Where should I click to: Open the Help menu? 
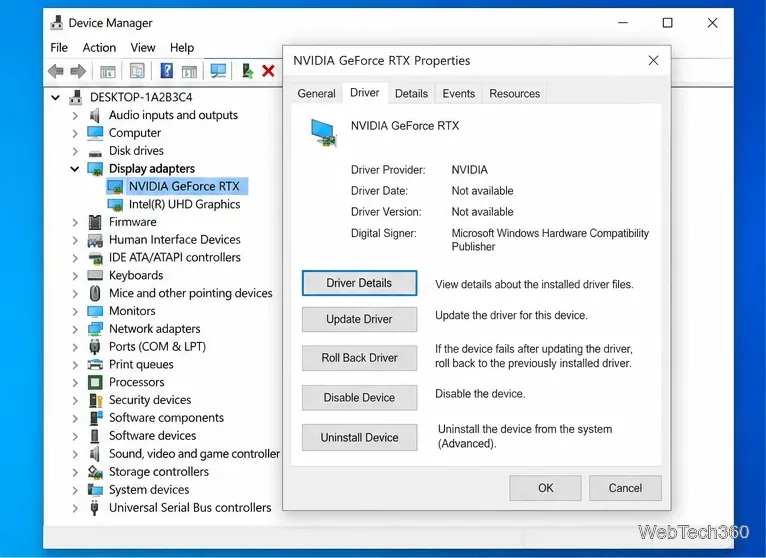click(x=182, y=47)
